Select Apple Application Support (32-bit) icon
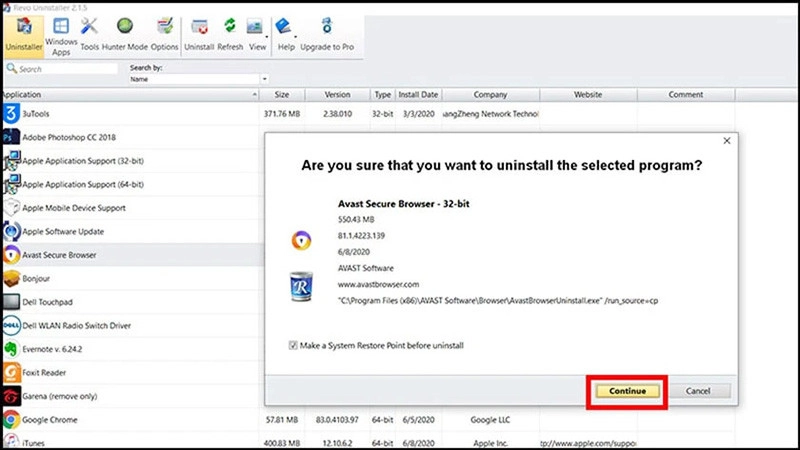 [x=11, y=161]
